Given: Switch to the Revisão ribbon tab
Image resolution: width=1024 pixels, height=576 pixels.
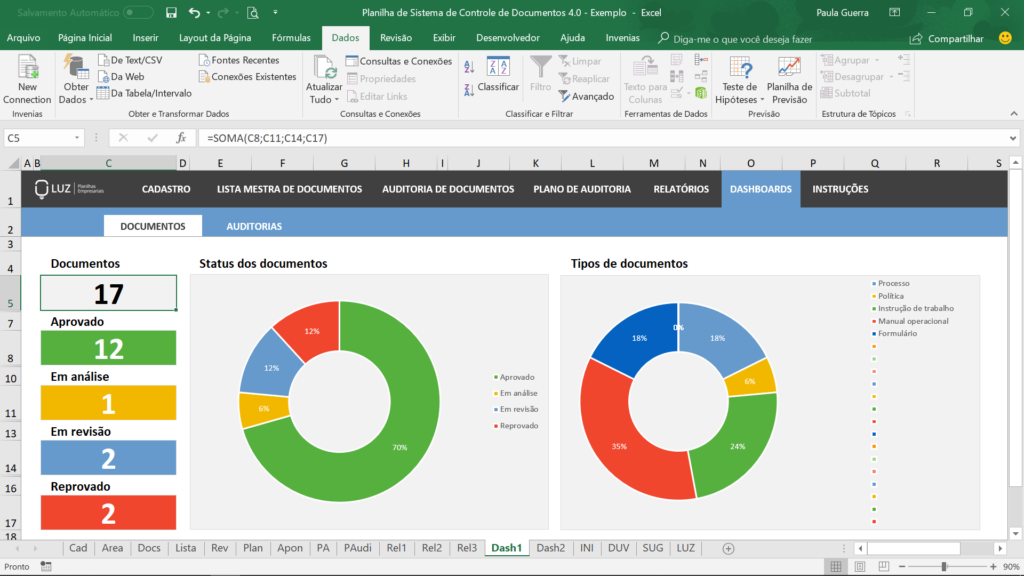Looking at the screenshot, I should (398, 37).
